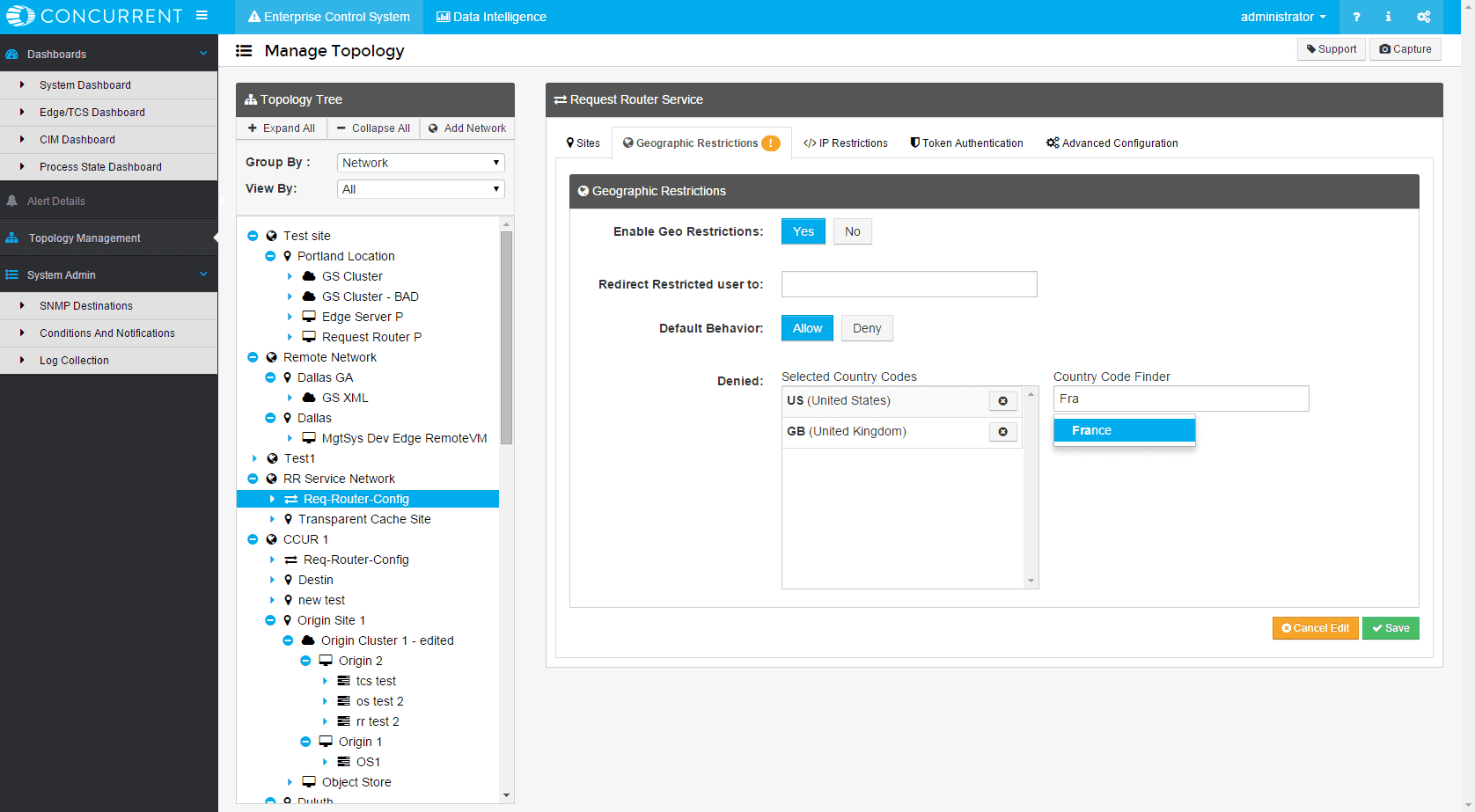
Task: Click the Redirect Restricted user to field
Action: click(x=909, y=284)
